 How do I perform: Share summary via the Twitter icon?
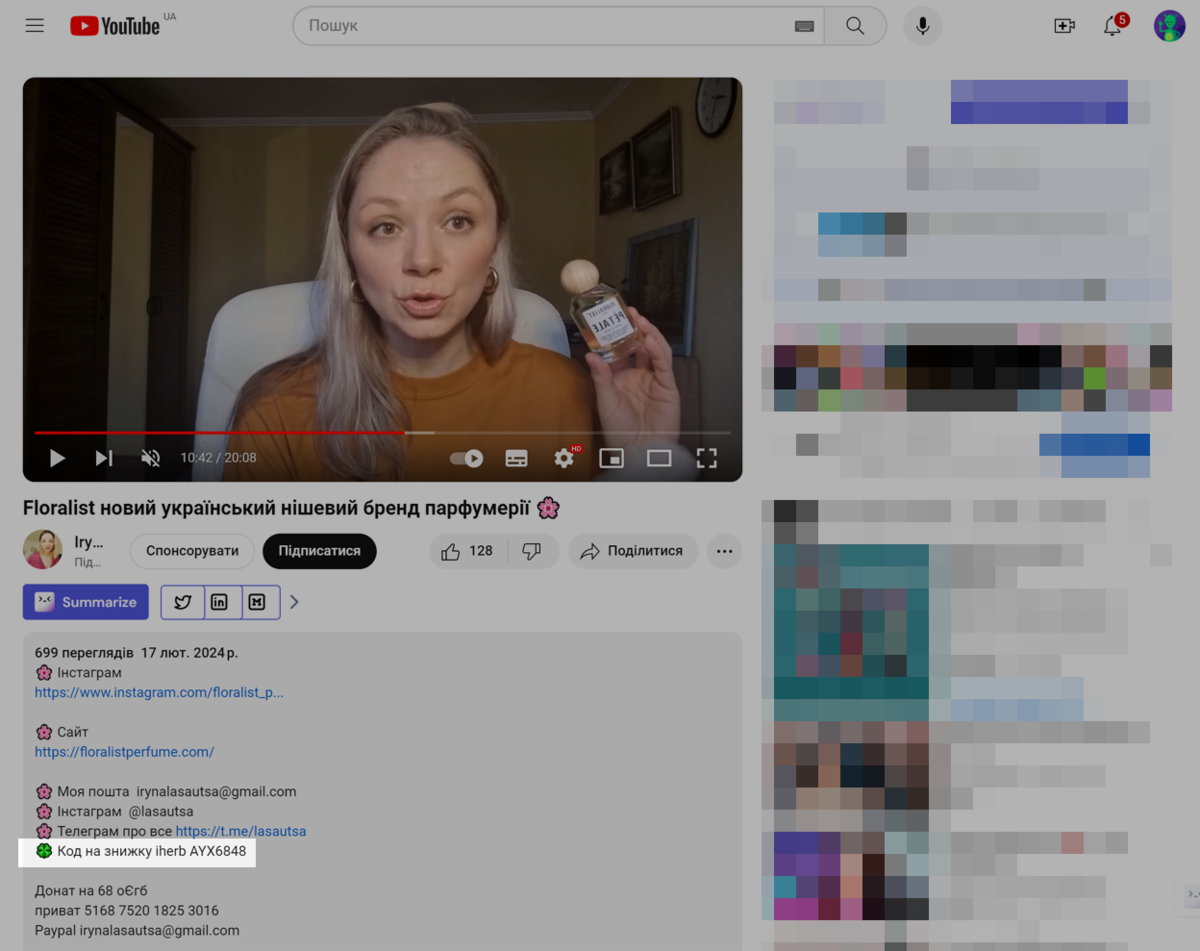182,602
